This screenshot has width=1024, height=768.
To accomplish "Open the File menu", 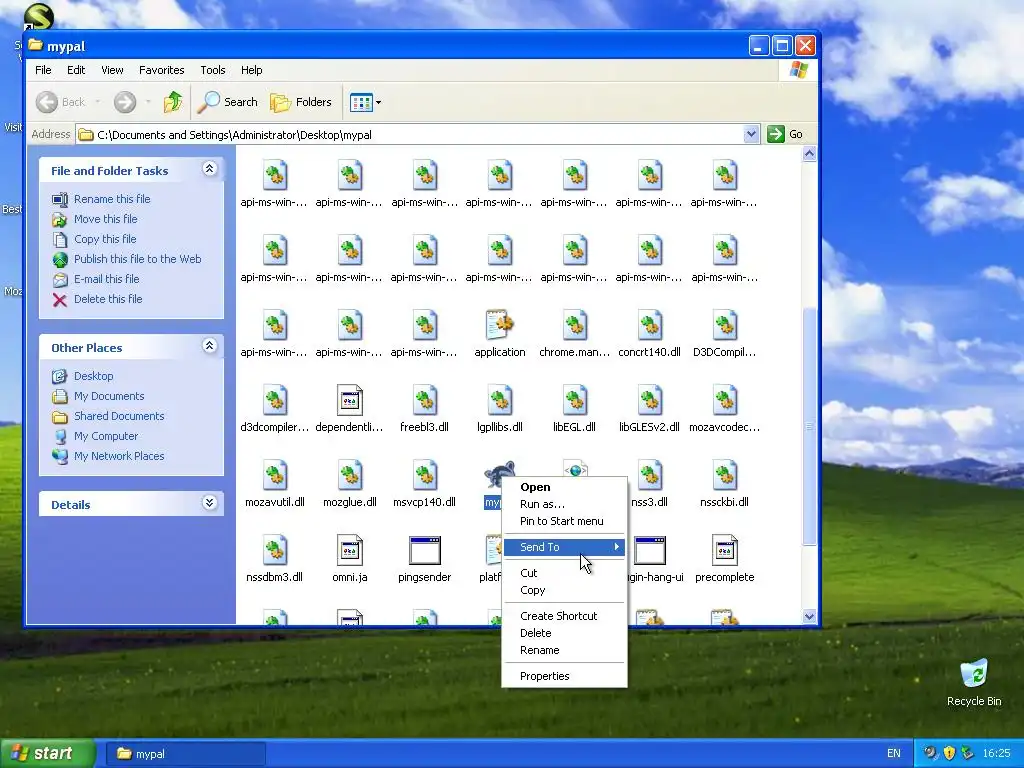I will point(43,70).
